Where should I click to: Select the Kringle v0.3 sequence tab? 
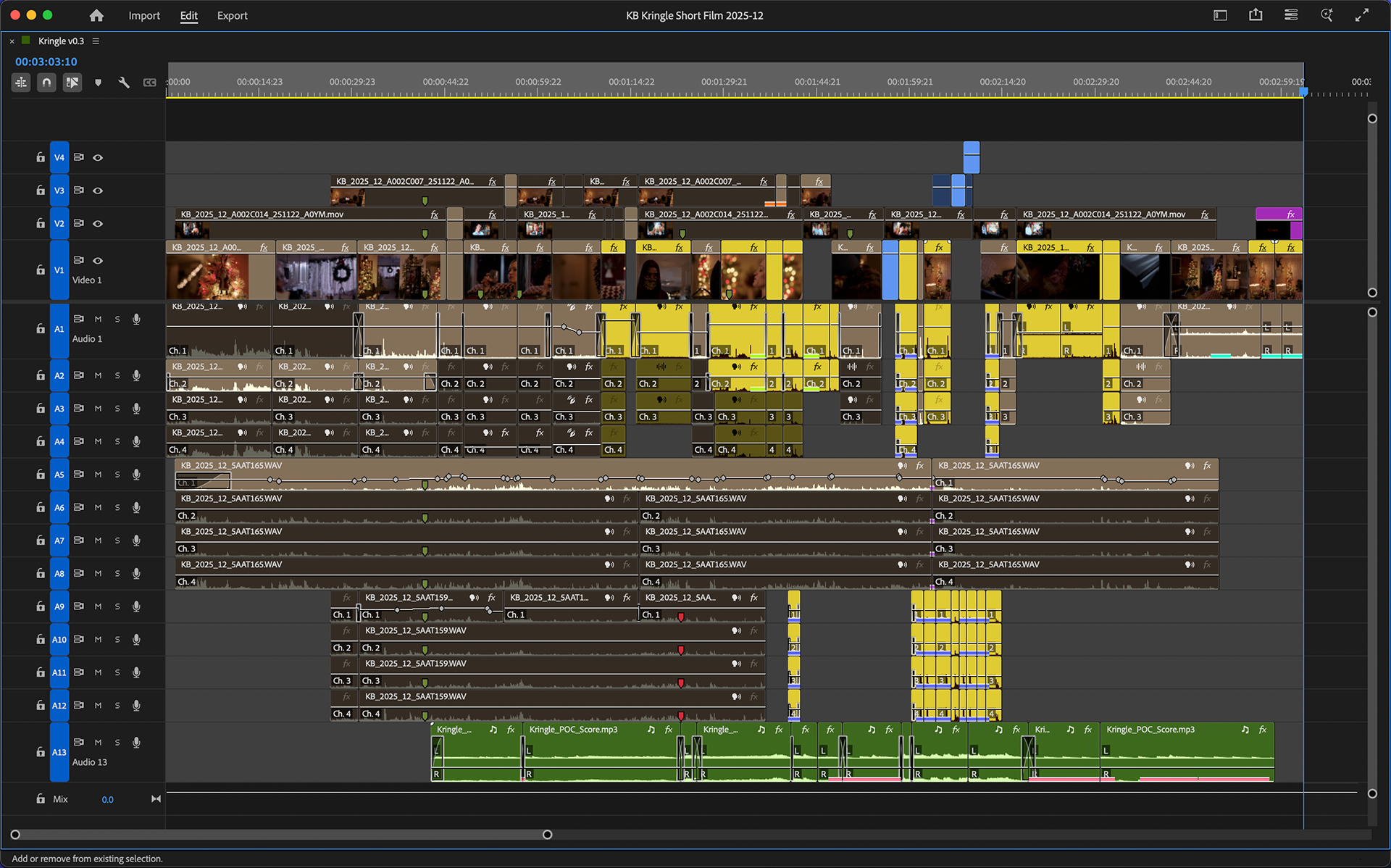click(x=61, y=41)
